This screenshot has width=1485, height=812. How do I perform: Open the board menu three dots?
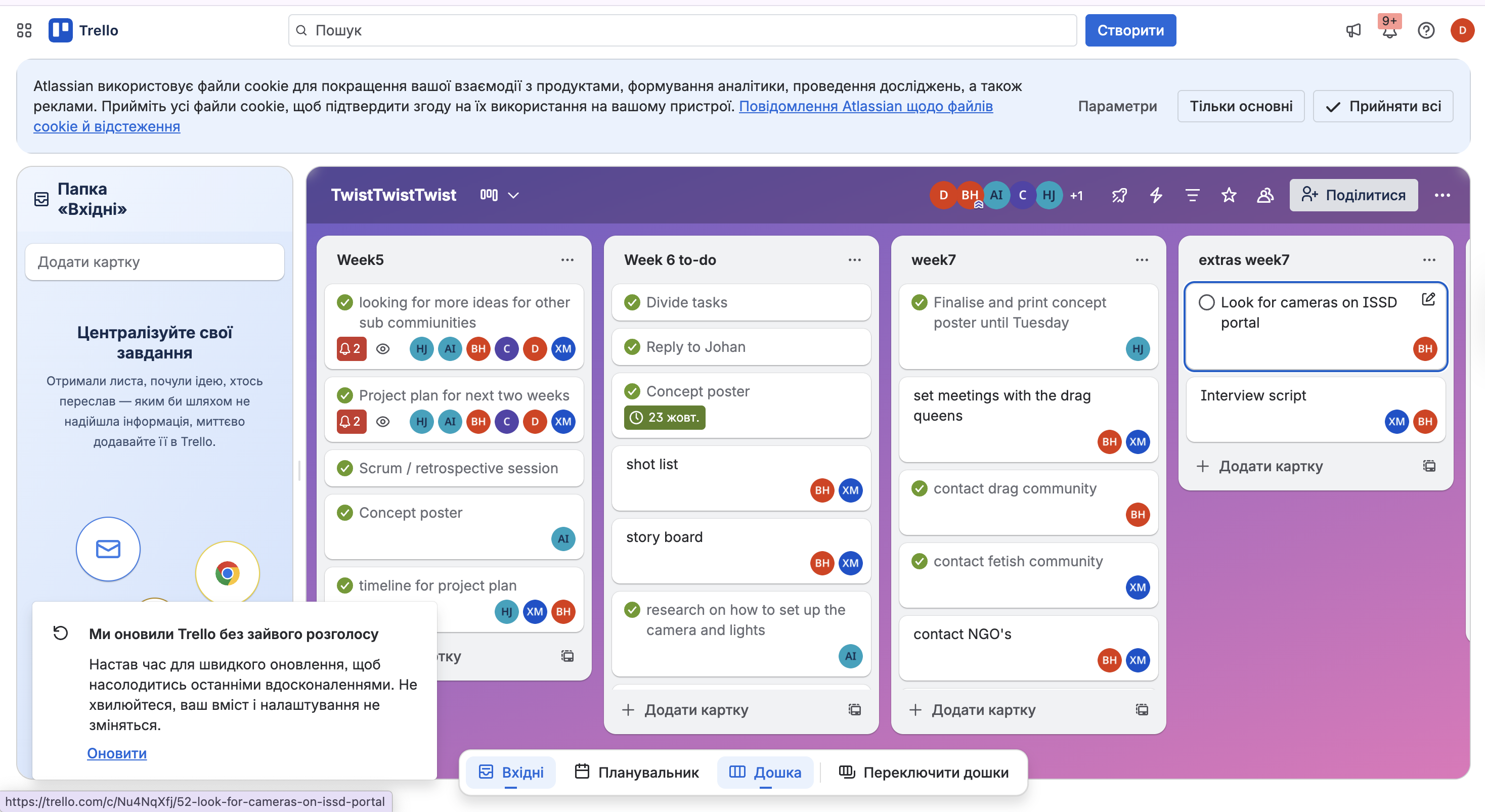coord(1442,195)
